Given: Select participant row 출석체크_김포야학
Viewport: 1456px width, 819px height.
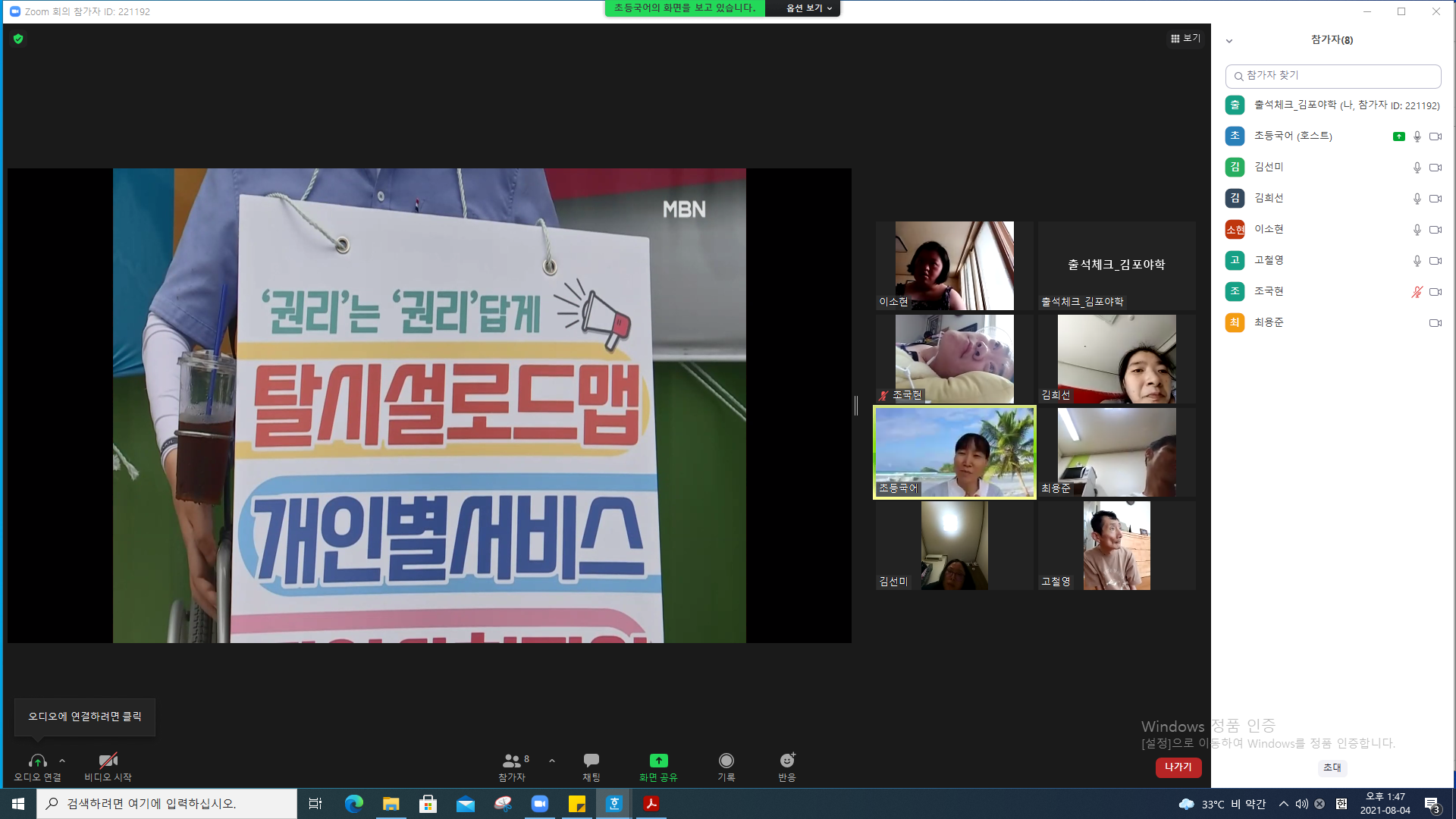Looking at the screenshot, I should pyautogui.click(x=1333, y=105).
